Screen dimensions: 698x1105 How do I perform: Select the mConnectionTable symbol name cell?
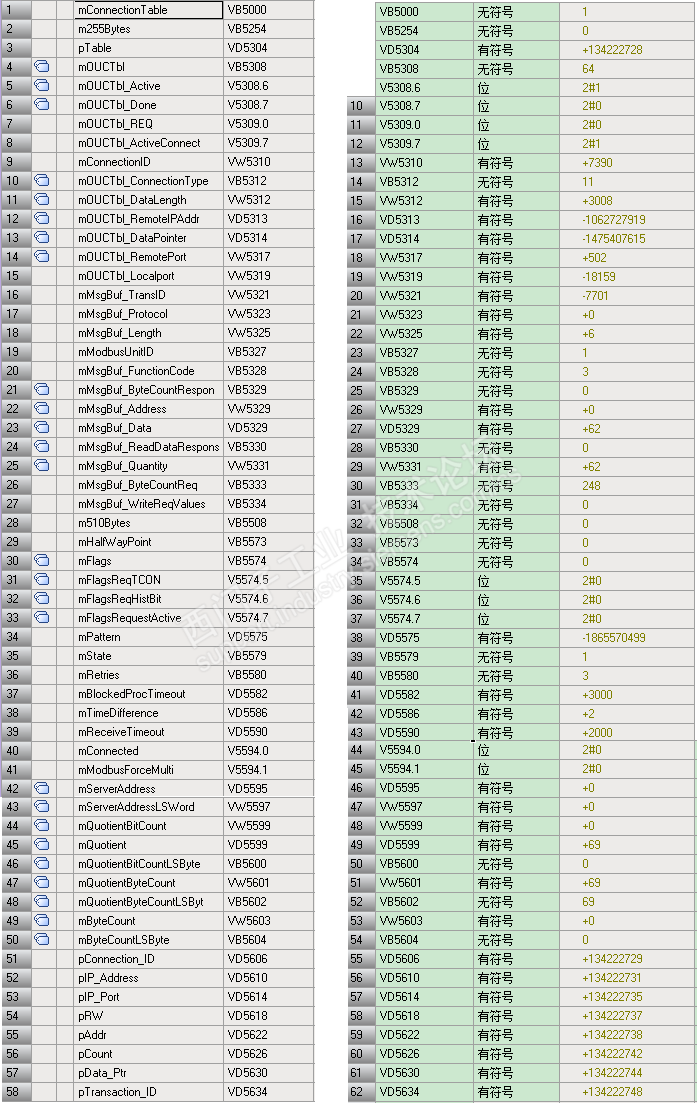coord(149,10)
